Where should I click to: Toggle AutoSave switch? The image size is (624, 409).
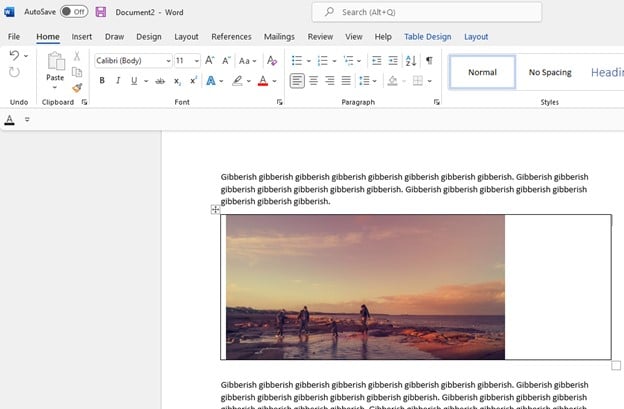click(72, 11)
